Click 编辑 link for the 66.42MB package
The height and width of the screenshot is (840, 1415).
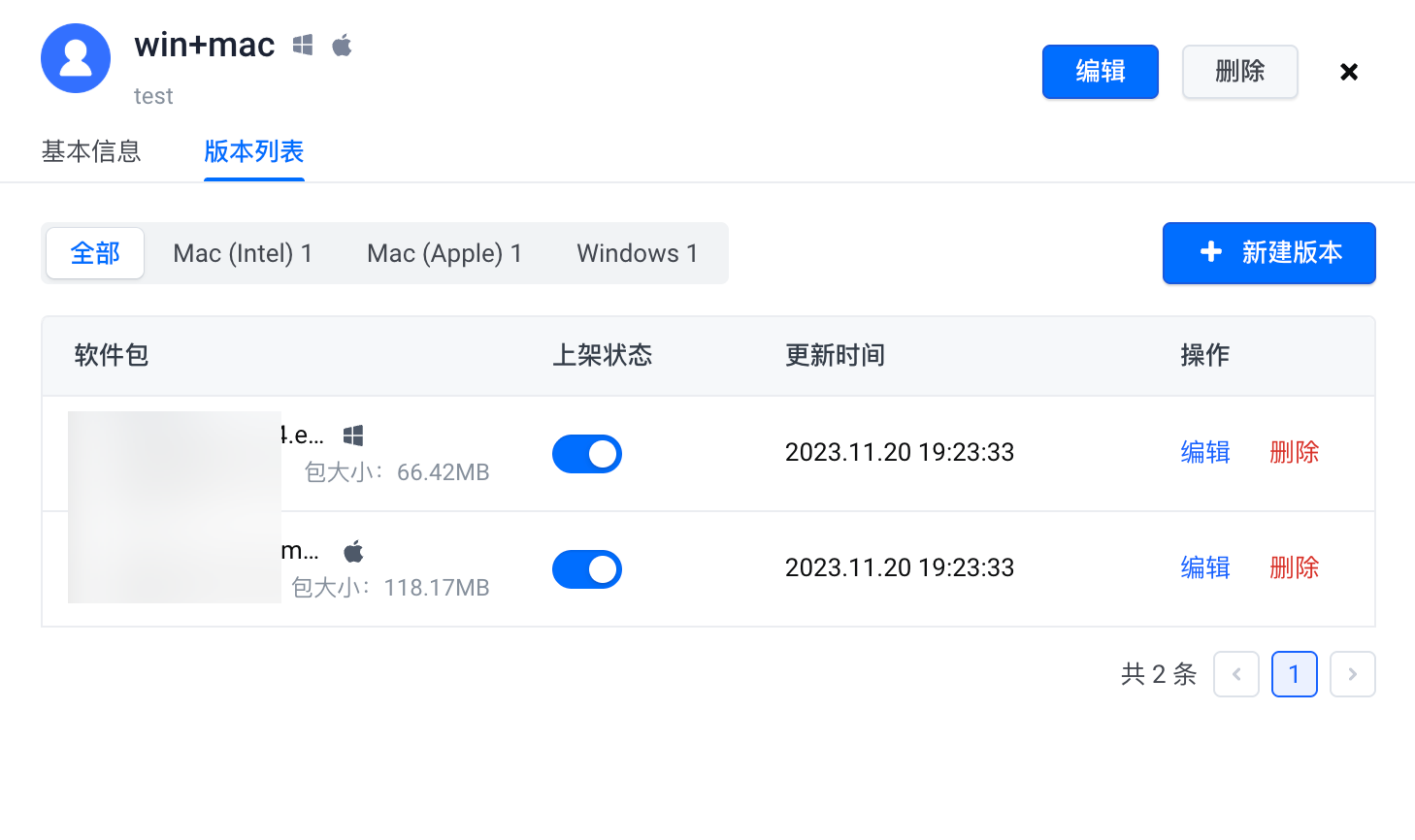tap(1205, 452)
